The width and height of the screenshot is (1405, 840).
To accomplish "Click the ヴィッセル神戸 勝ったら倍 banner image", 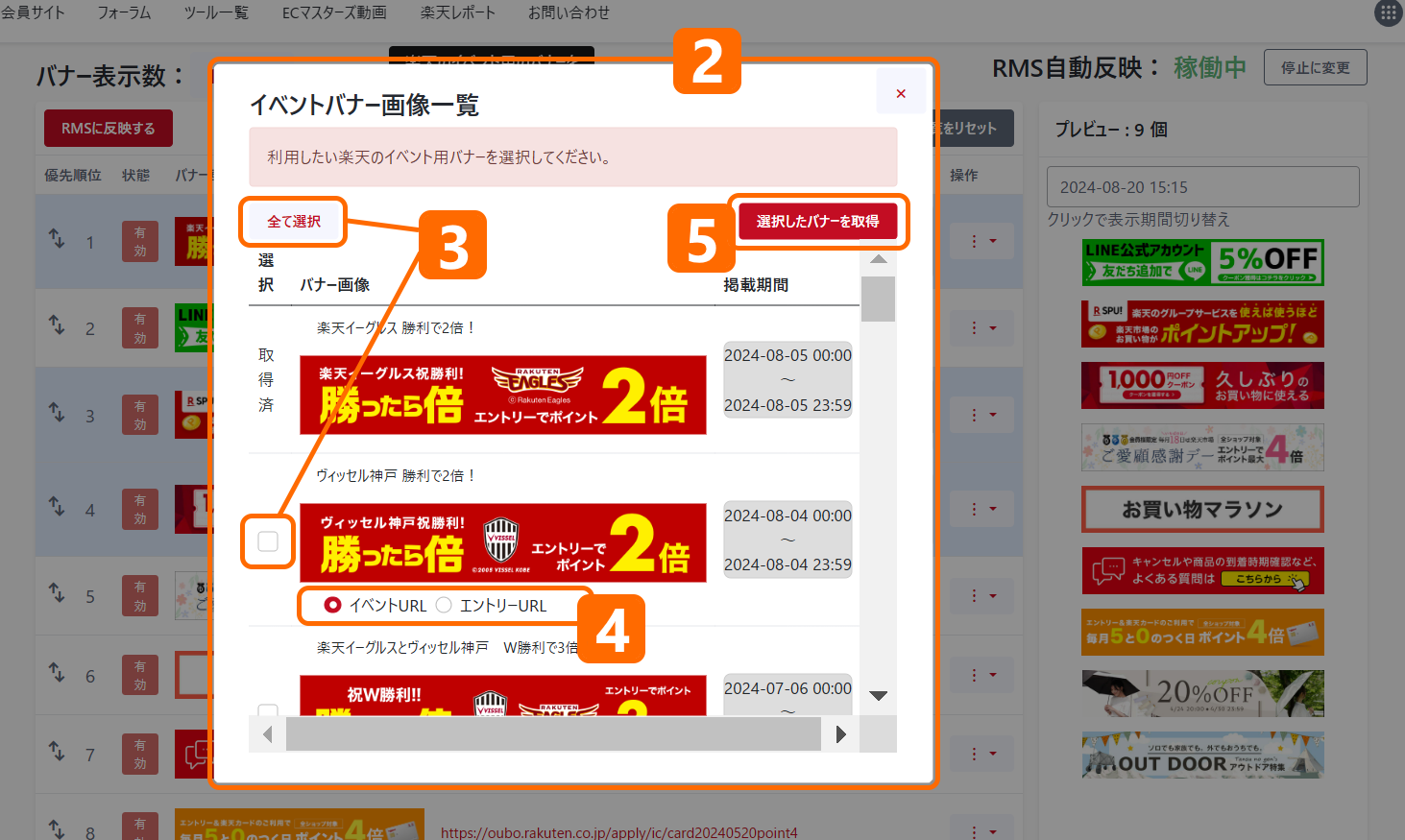I will pyautogui.click(x=503, y=542).
